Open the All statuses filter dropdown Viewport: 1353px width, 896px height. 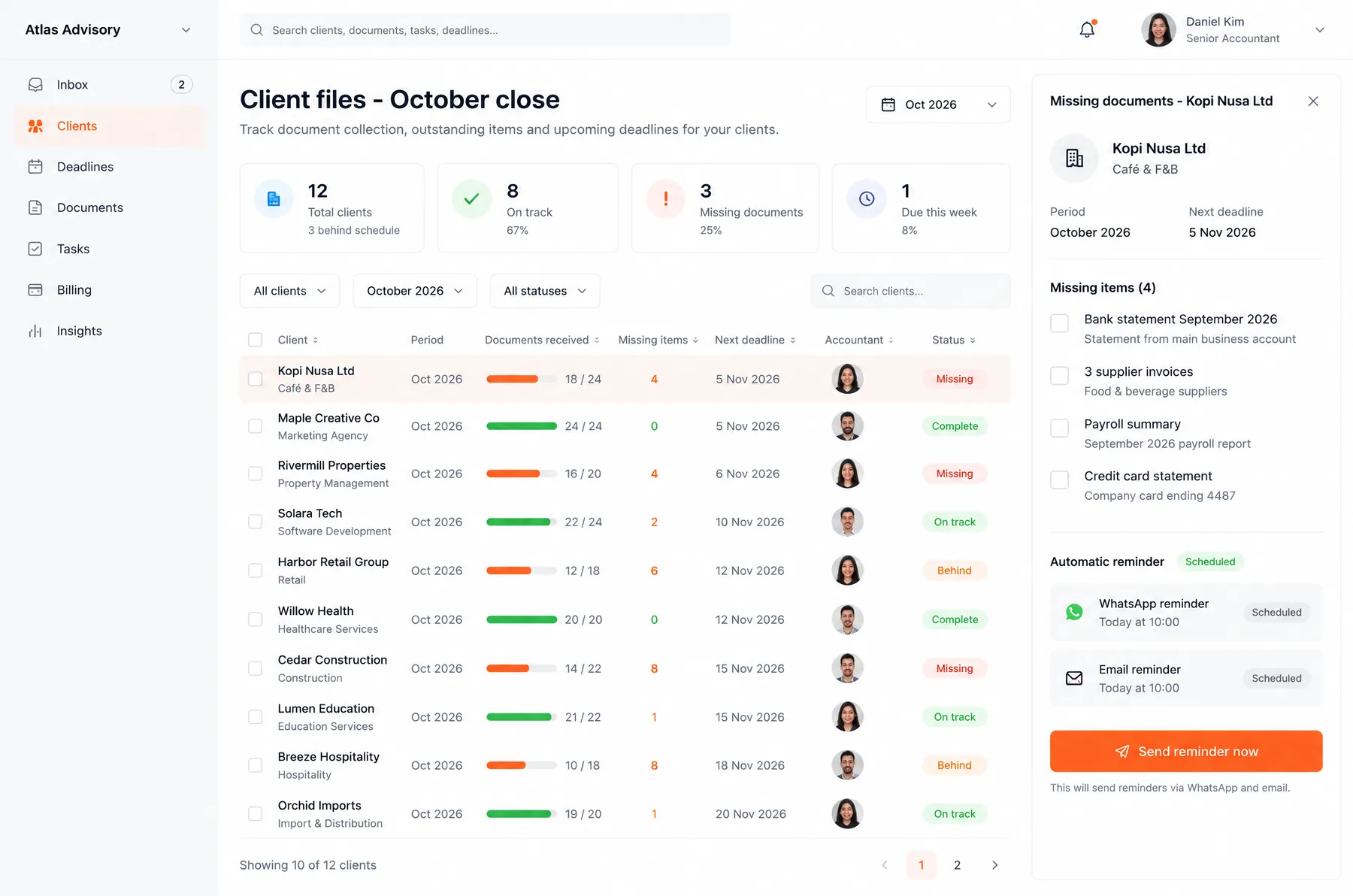pyautogui.click(x=545, y=291)
